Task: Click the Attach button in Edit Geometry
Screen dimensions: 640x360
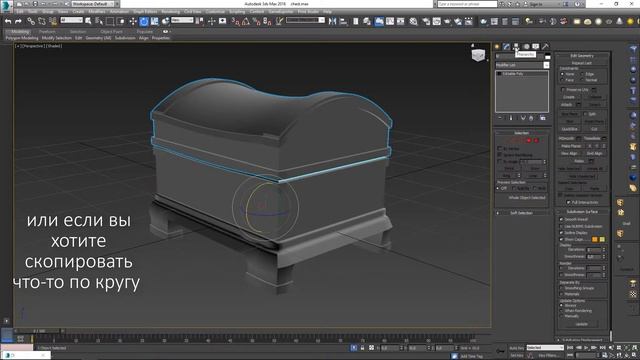Action: [567, 105]
